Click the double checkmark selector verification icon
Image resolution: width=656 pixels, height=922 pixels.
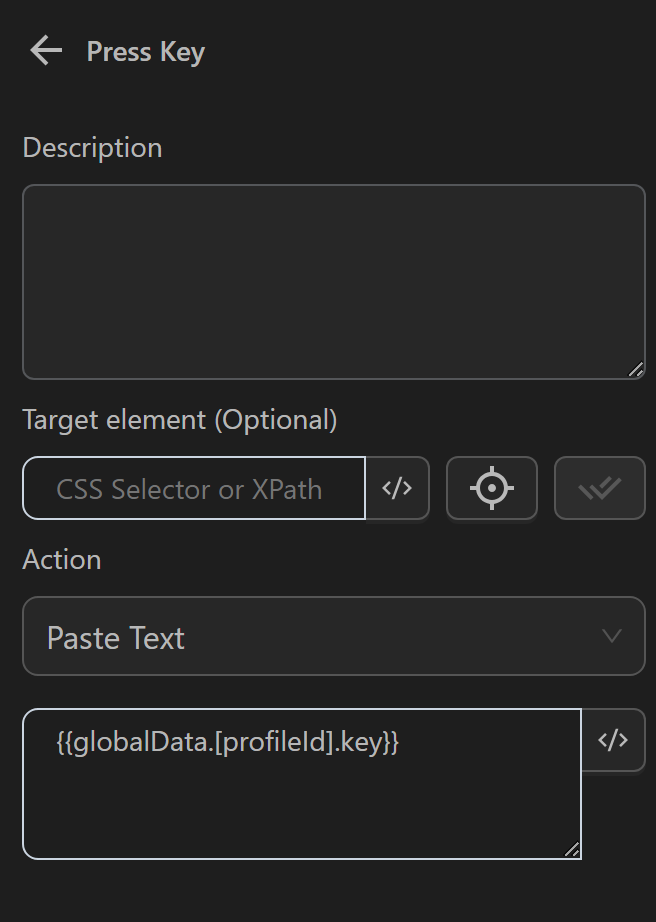pyautogui.click(x=599, y=488)
